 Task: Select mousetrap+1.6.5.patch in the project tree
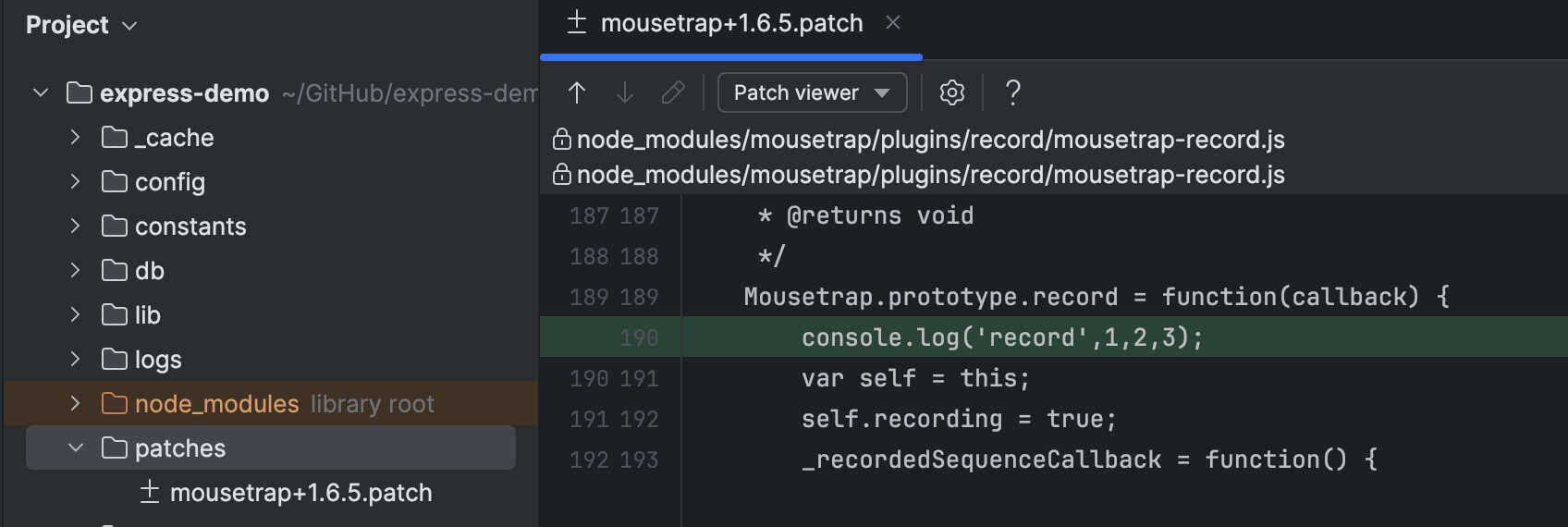point(300,493)
